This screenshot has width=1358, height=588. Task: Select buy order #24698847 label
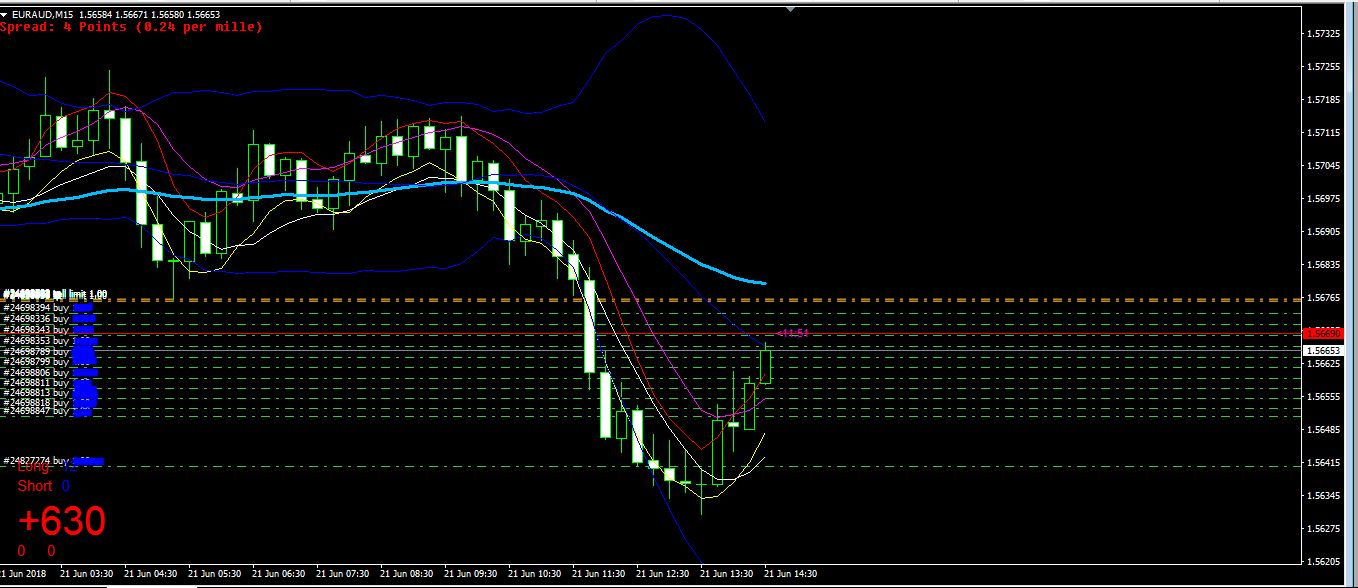pyautogui.click(x=36, y=411)
